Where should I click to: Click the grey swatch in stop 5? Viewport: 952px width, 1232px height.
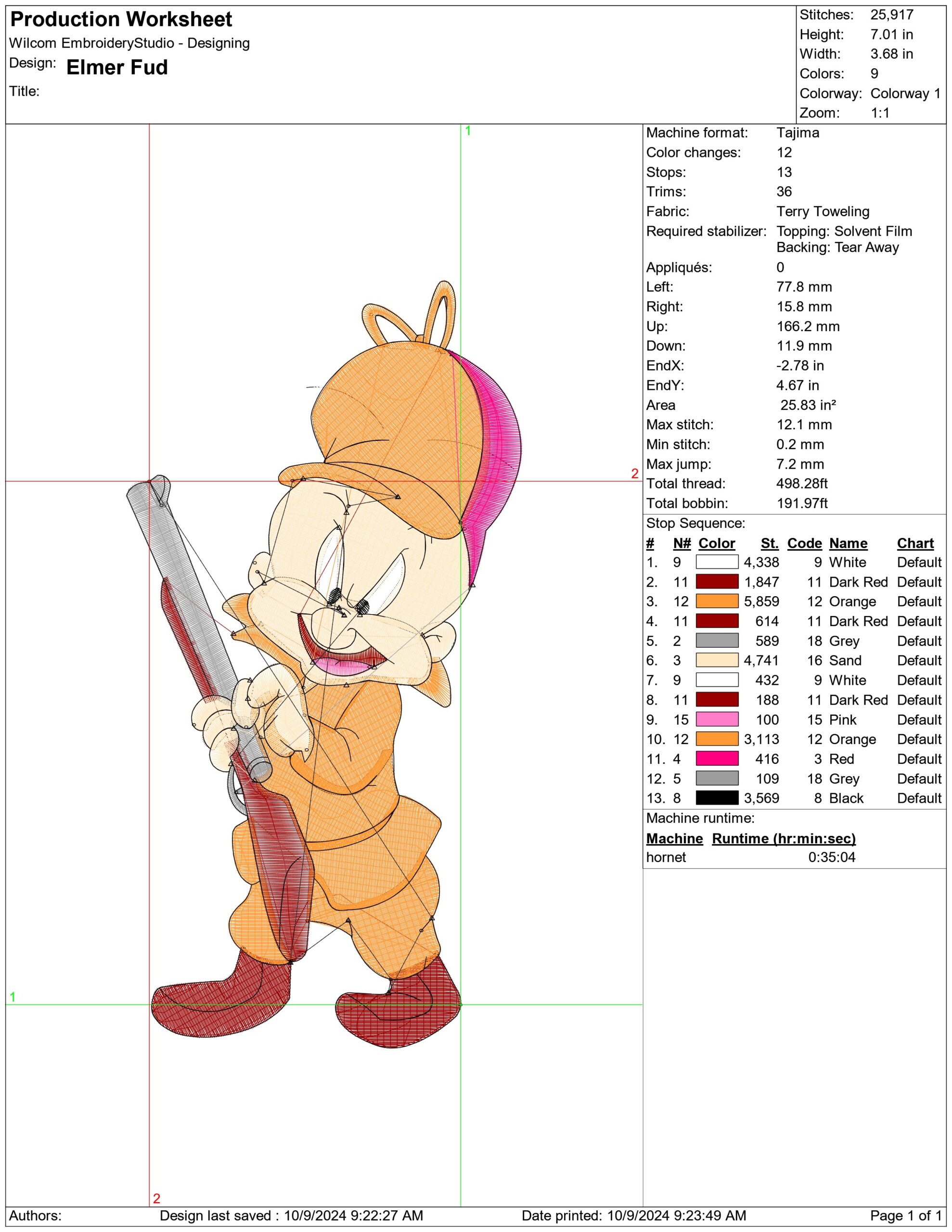717,641
